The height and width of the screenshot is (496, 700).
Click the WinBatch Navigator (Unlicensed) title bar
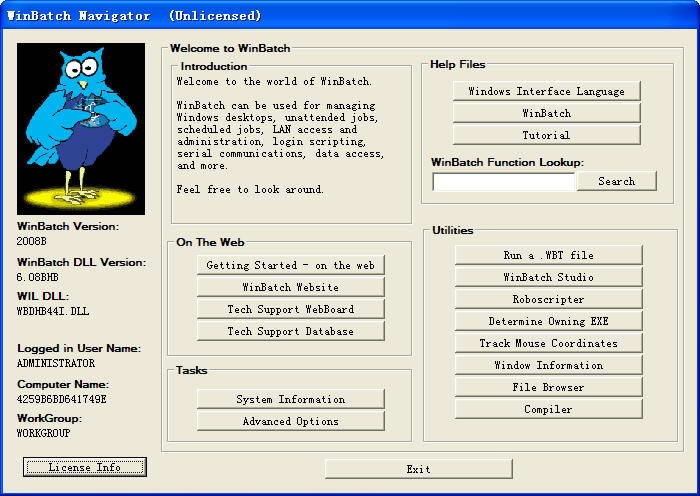(350, 15)
